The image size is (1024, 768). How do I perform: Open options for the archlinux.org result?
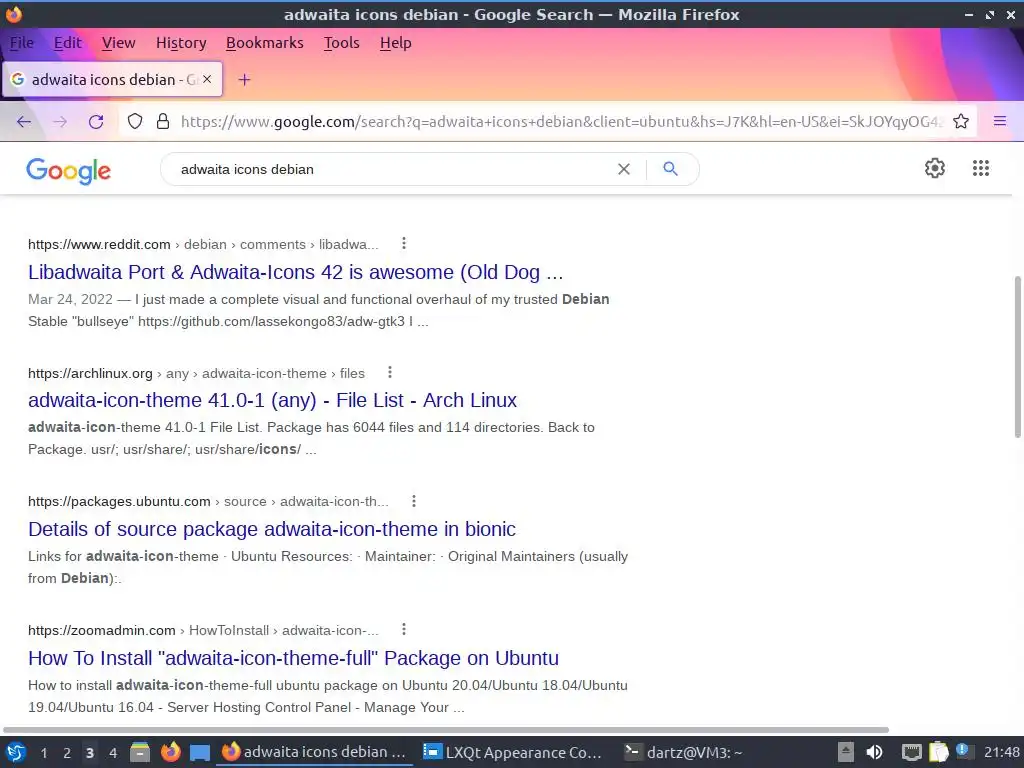(x=390, y=372)
